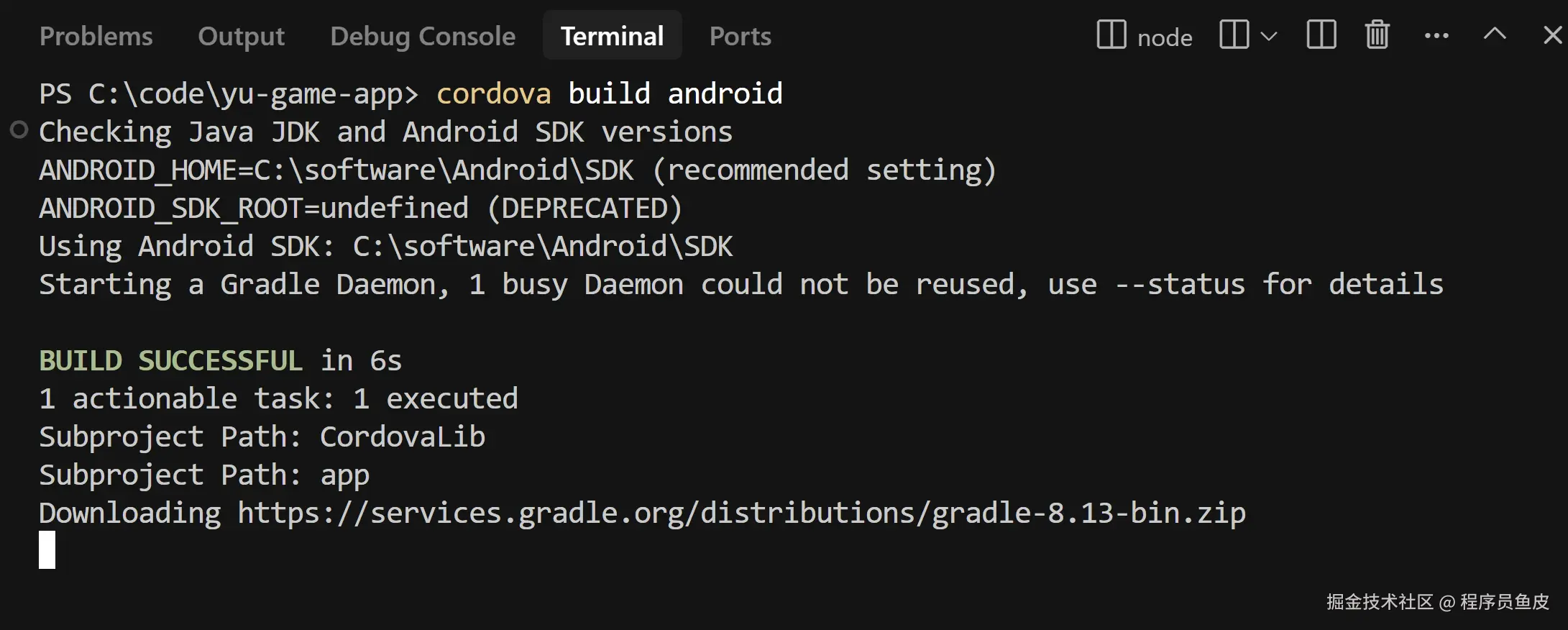Image resolution: width=1568 pixels, height=630 pixels.
Task: Open the Output tab
Action: (x=241, y=36)
